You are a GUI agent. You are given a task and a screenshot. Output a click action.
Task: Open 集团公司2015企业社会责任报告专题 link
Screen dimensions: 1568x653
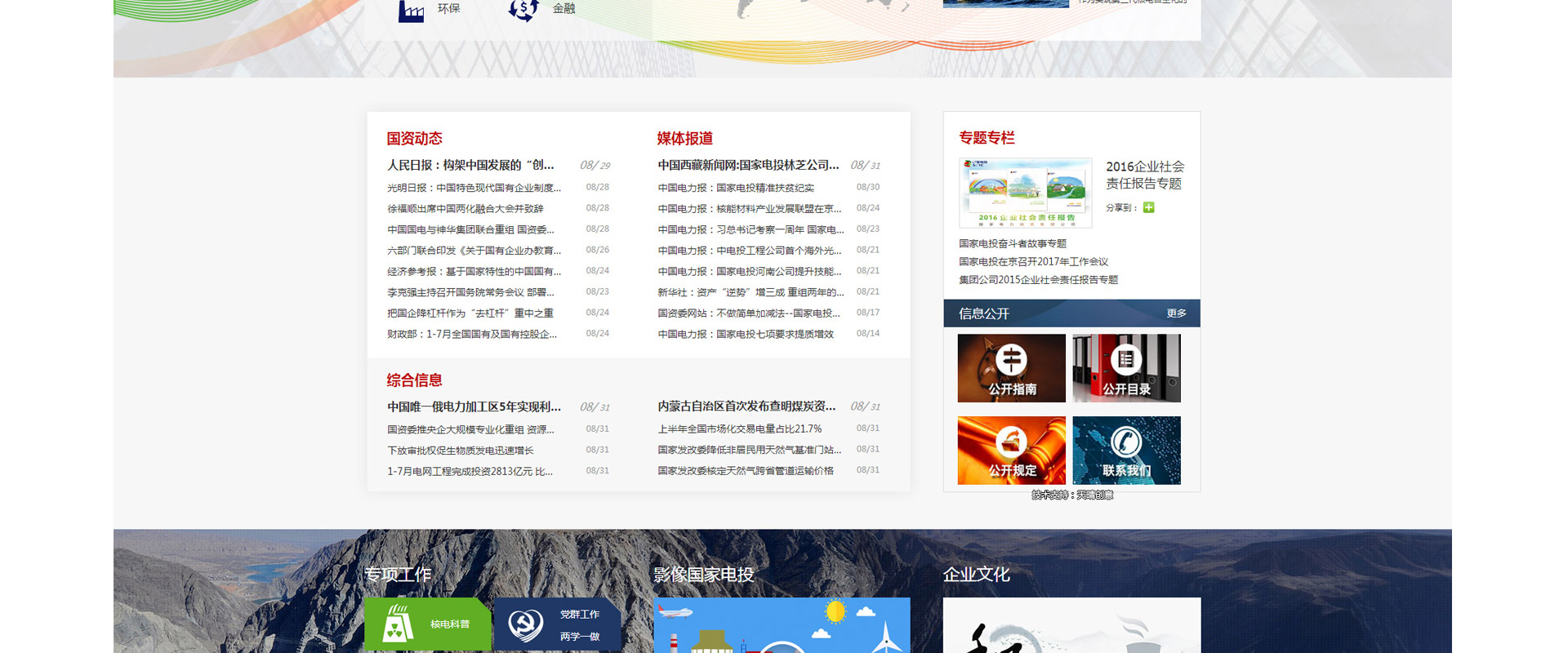[x=1038, y=279]
